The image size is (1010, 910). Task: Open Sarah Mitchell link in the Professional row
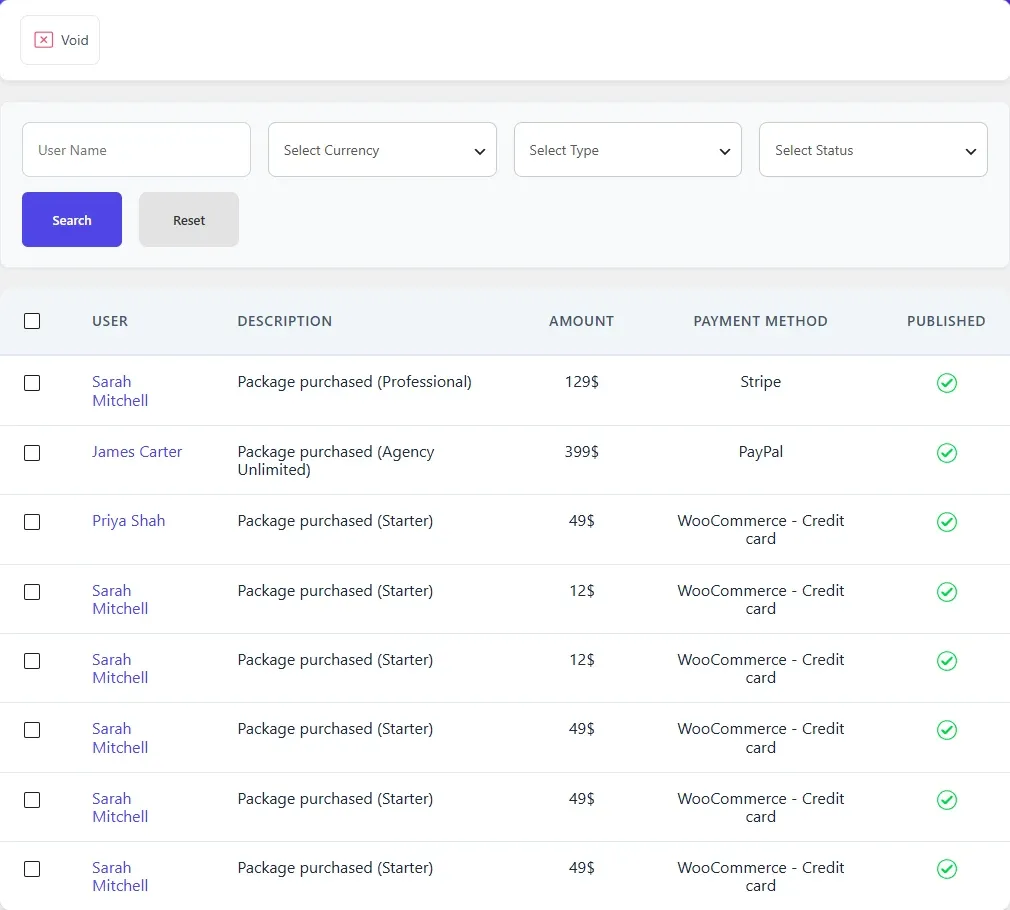(120, 391)
